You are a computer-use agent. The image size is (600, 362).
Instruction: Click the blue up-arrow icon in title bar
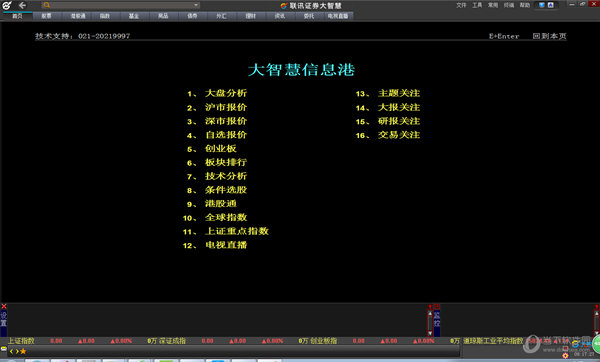(550, 5)
